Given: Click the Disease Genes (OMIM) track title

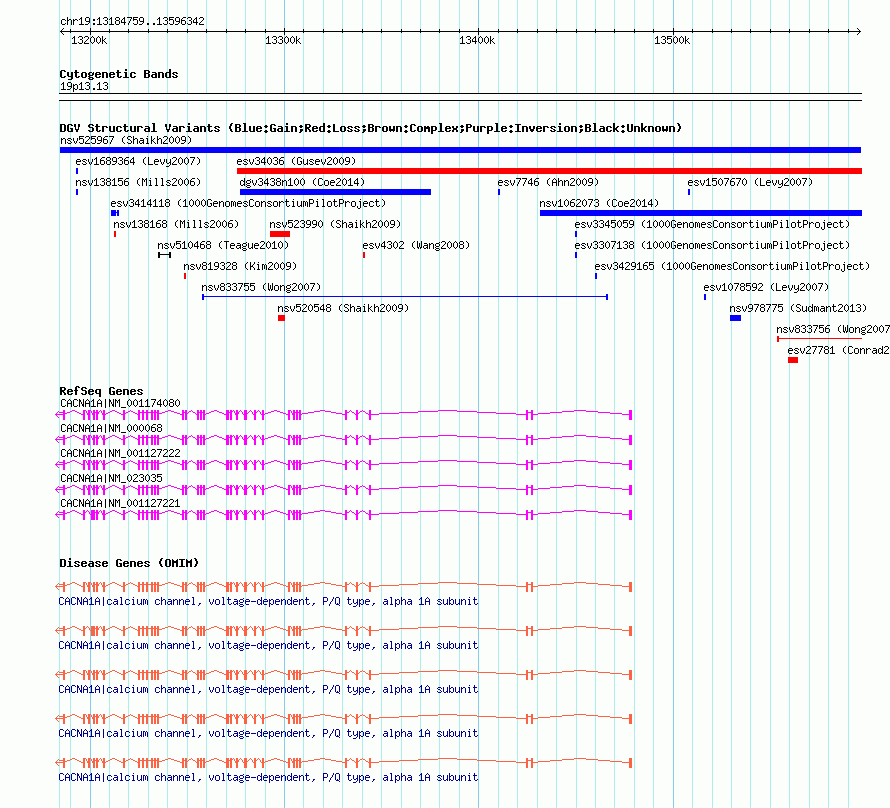Looking at the screenshot, I should [x=129, y=563].
